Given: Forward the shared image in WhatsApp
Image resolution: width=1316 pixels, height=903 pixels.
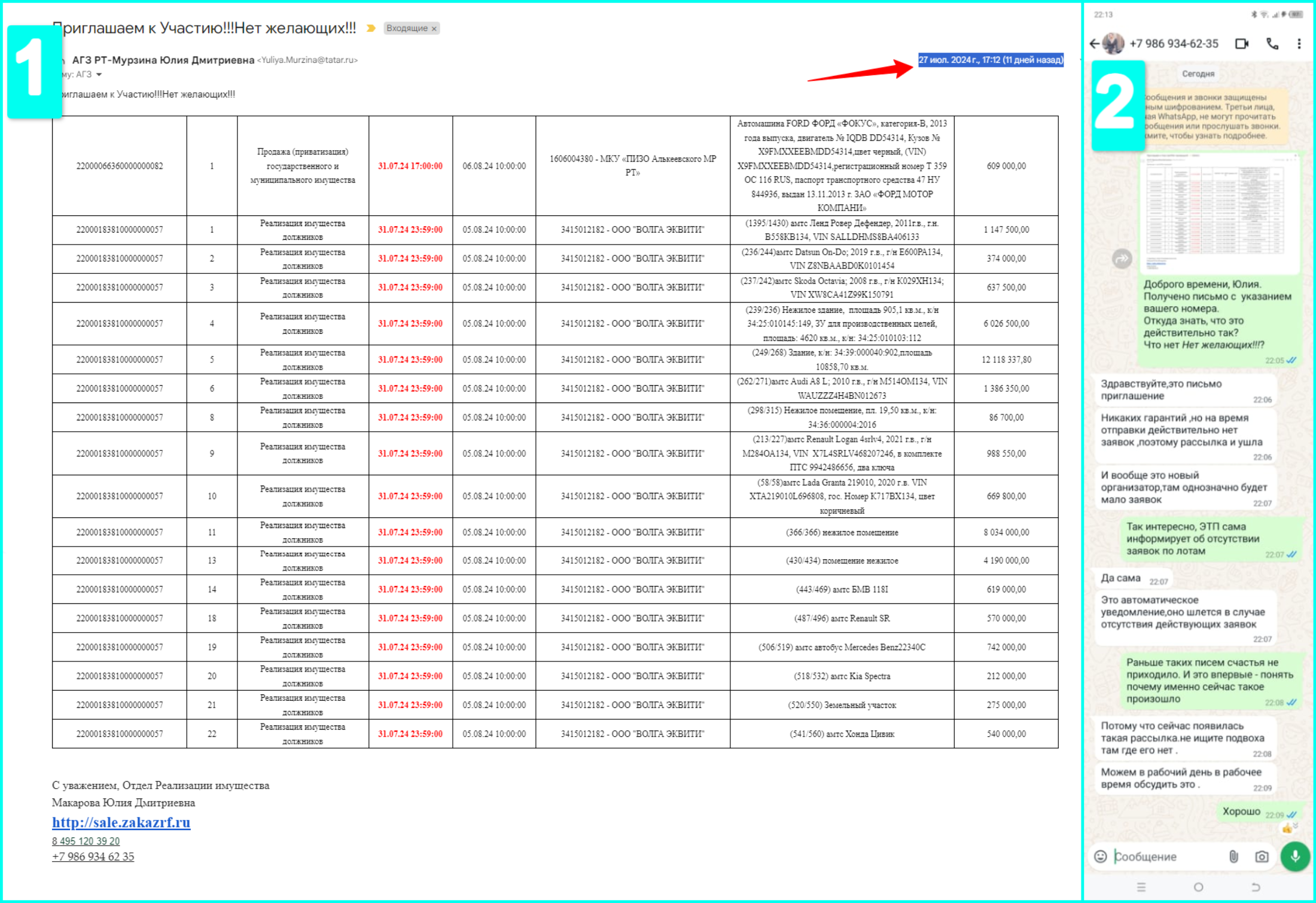Looking at the screenshot, I should coord(1122,258).
